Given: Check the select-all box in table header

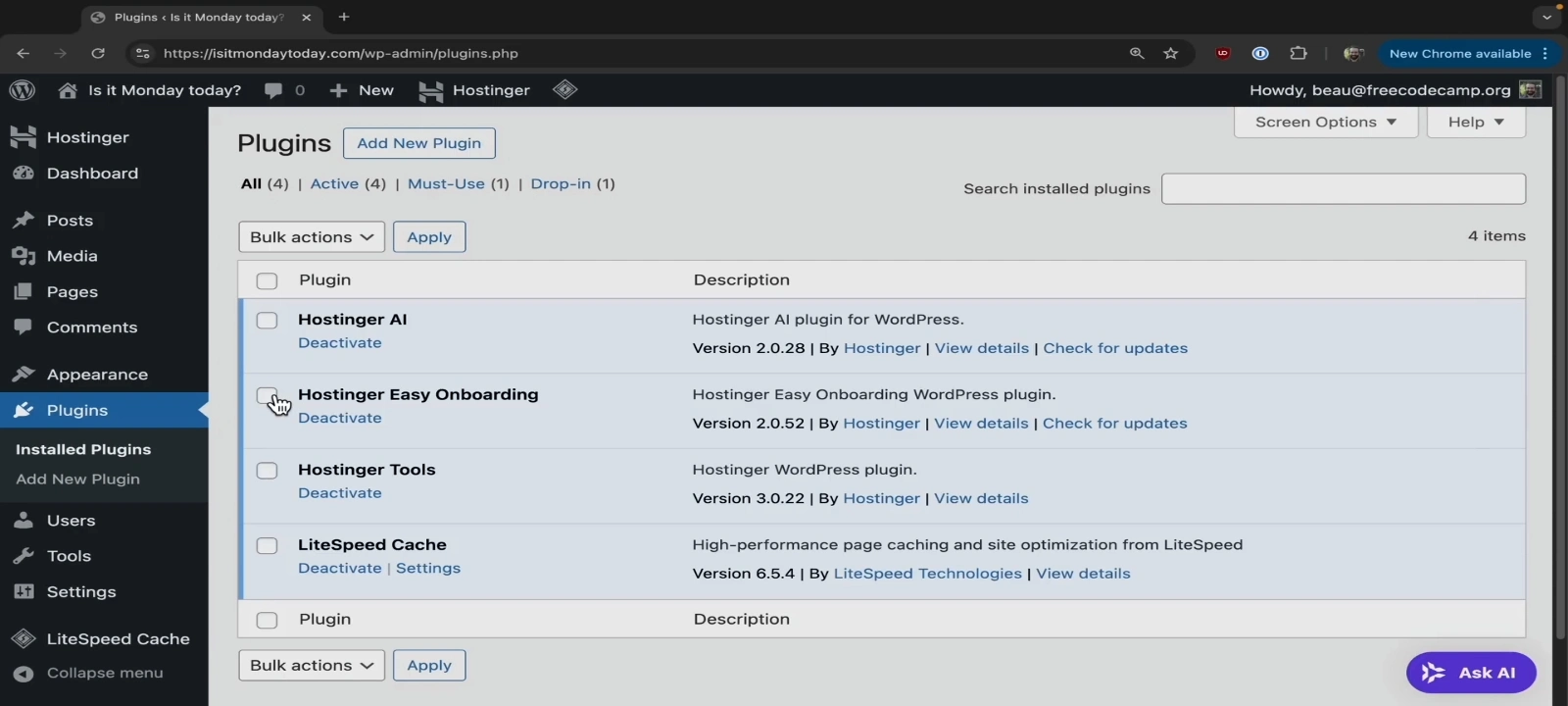Looking at the screenshot, I should pos(267,281).
